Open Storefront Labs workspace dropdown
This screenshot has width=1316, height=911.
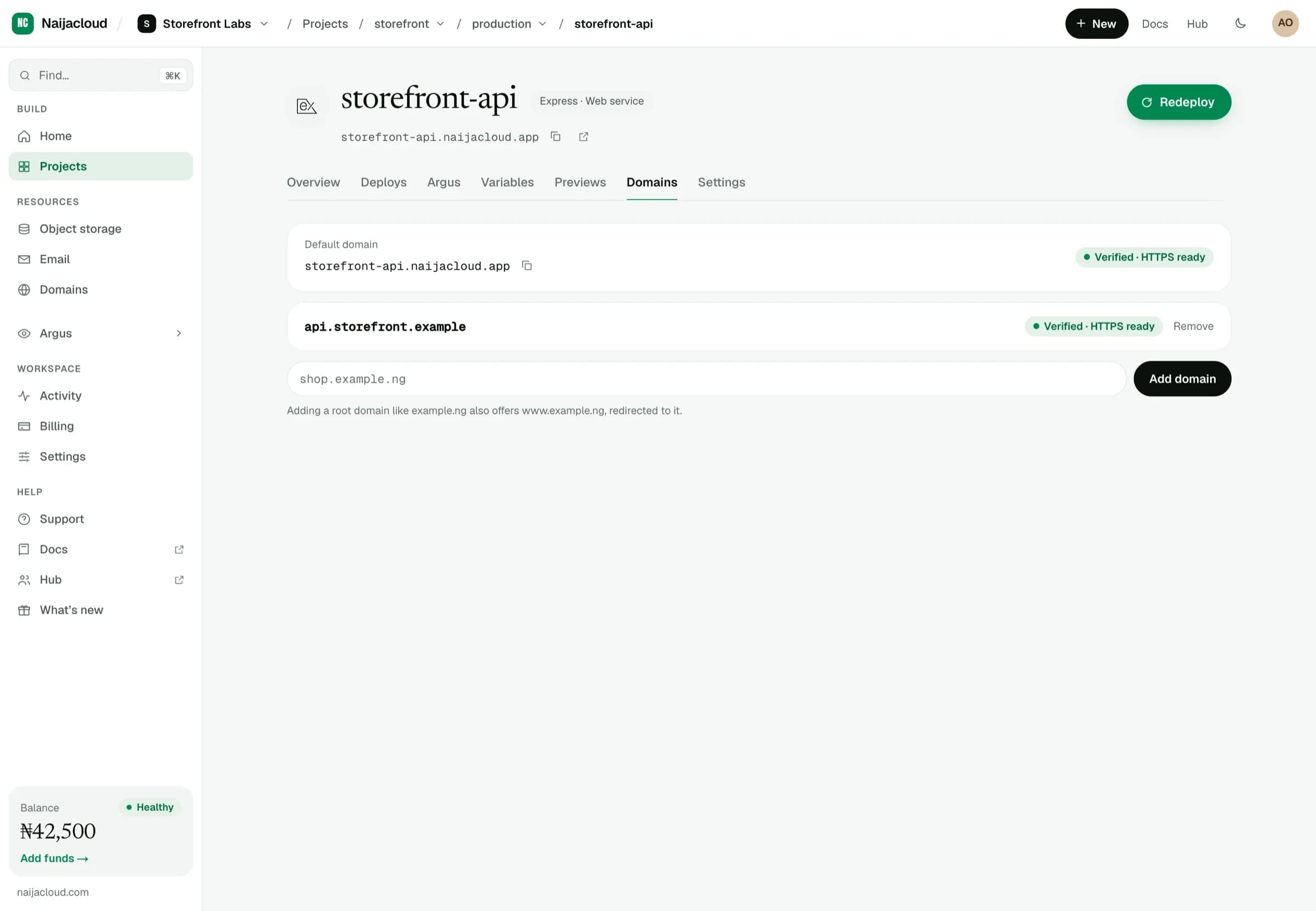(203, 24)
